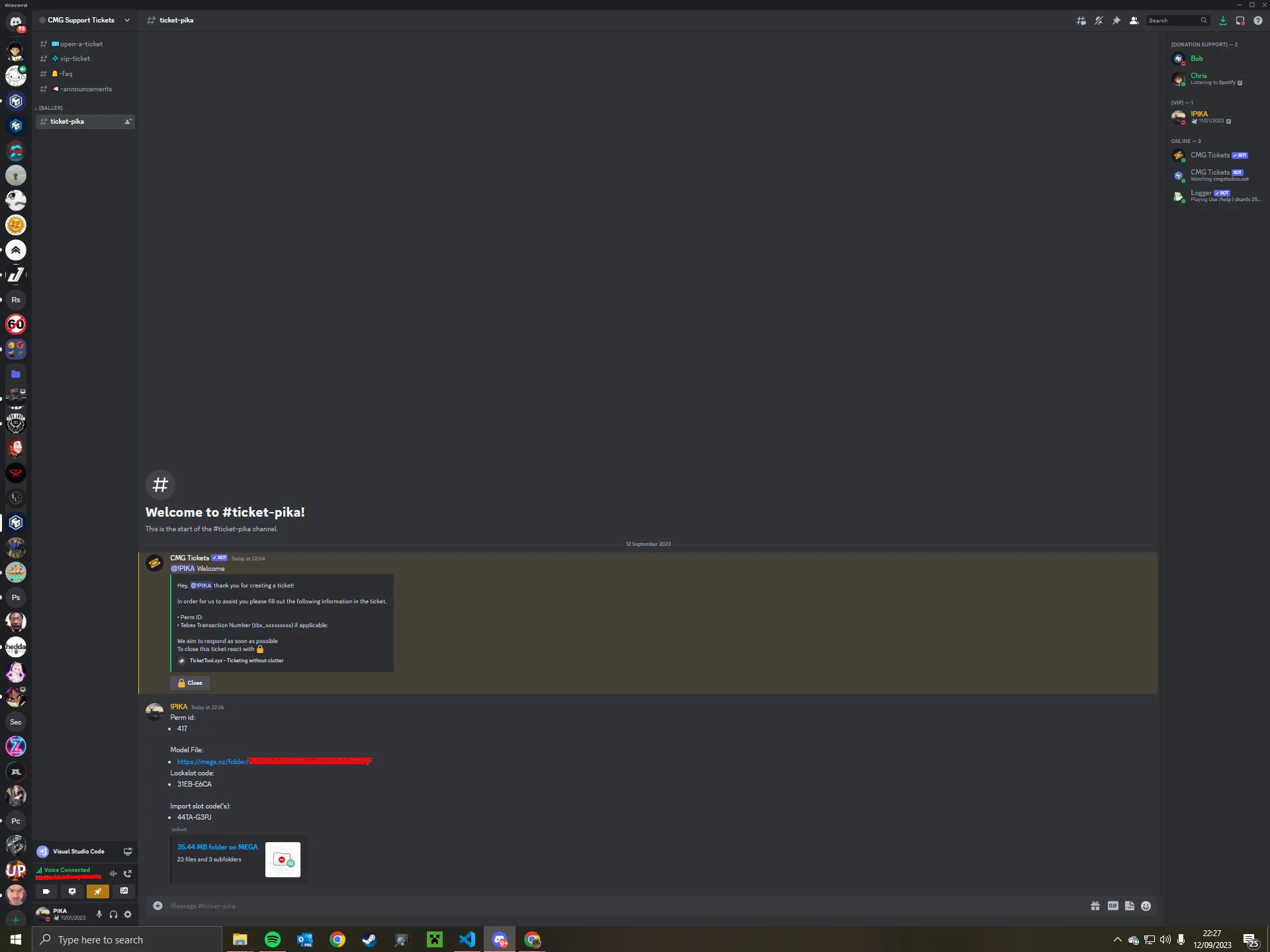Disconnect from the voice call
Viewport: 1270px width, 952px height.
click(128, 873)
